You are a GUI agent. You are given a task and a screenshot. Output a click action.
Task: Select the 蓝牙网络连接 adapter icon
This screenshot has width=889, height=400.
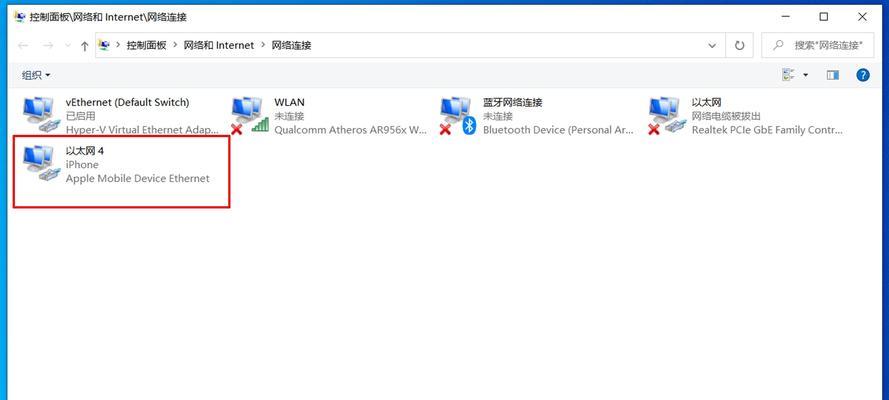pos(459,115)
